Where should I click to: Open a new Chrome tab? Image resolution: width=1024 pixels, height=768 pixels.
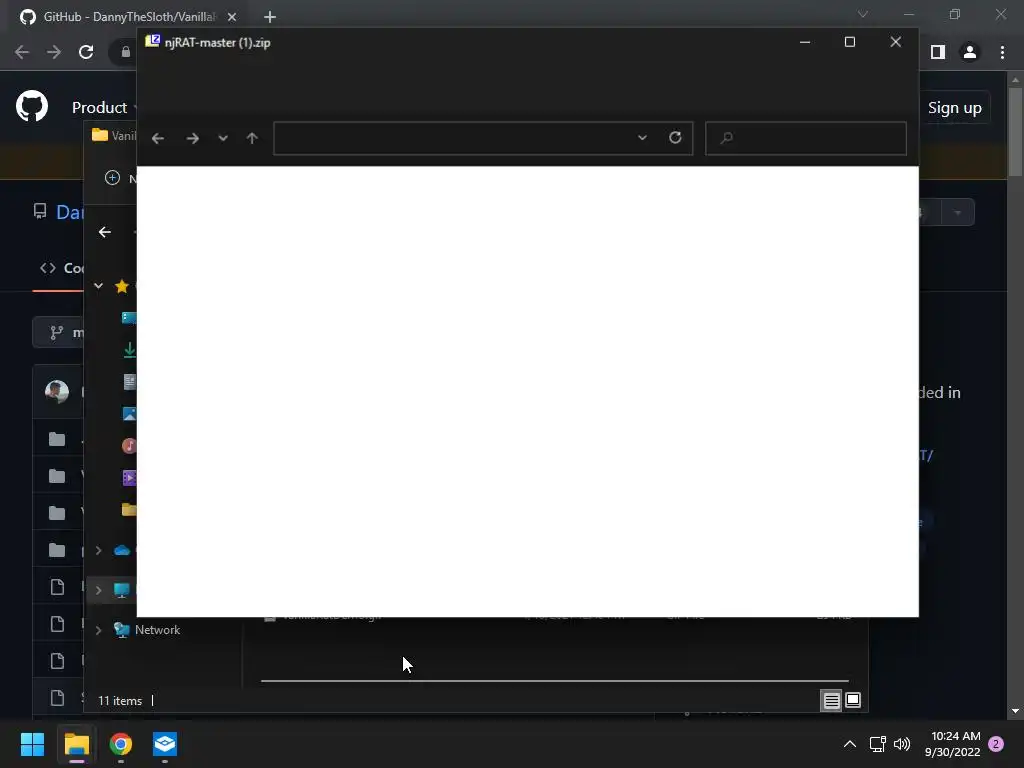pos(270,17)
